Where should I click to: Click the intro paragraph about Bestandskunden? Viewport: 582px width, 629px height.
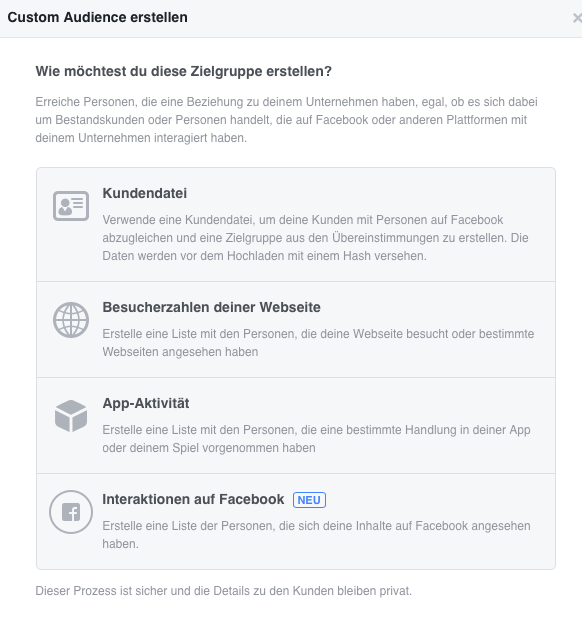tap(286, 120)
